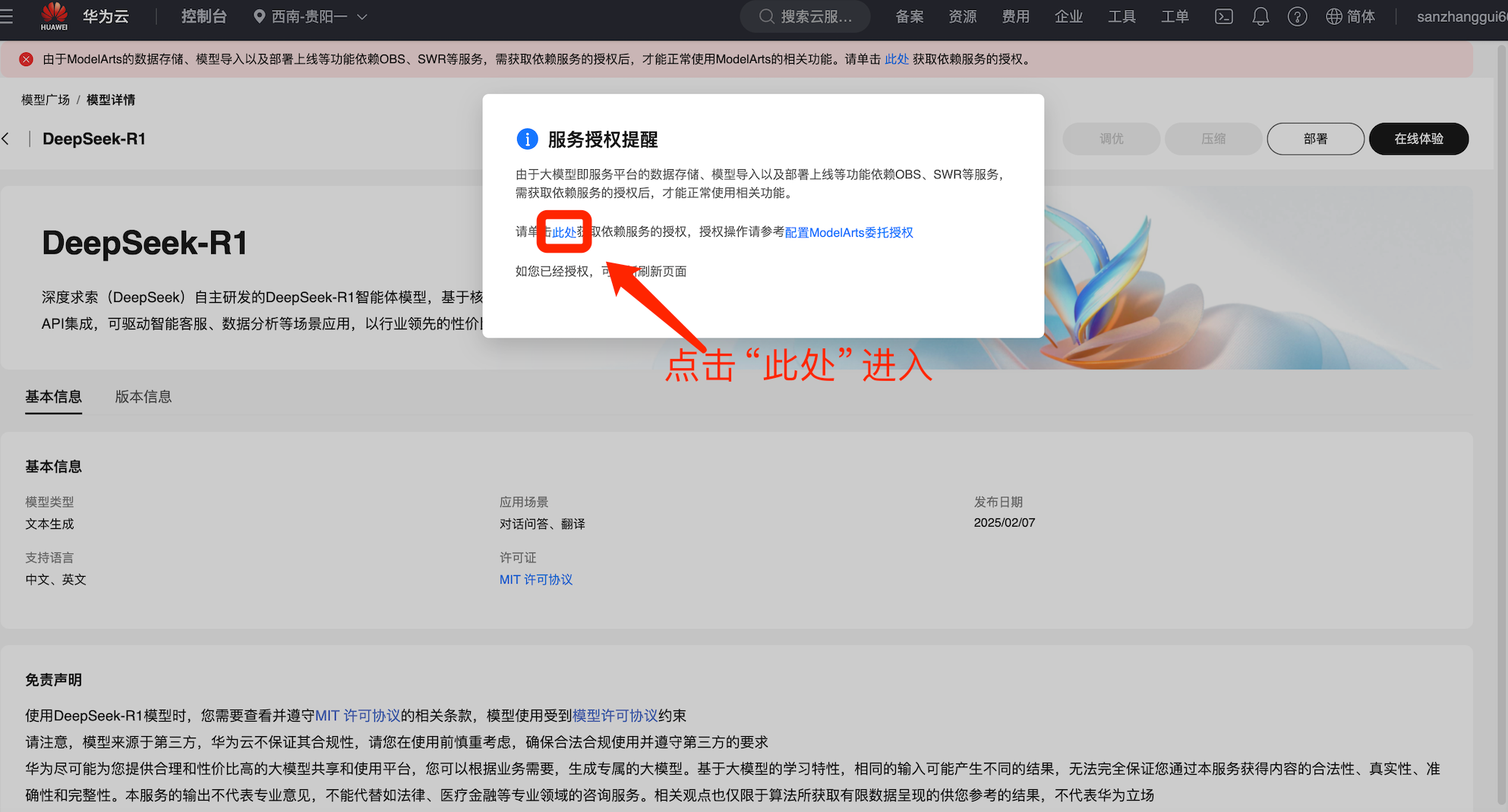Click the 文本生成 model type value
The height and width of the screenshot is (812, 1508).
[49, 524]
